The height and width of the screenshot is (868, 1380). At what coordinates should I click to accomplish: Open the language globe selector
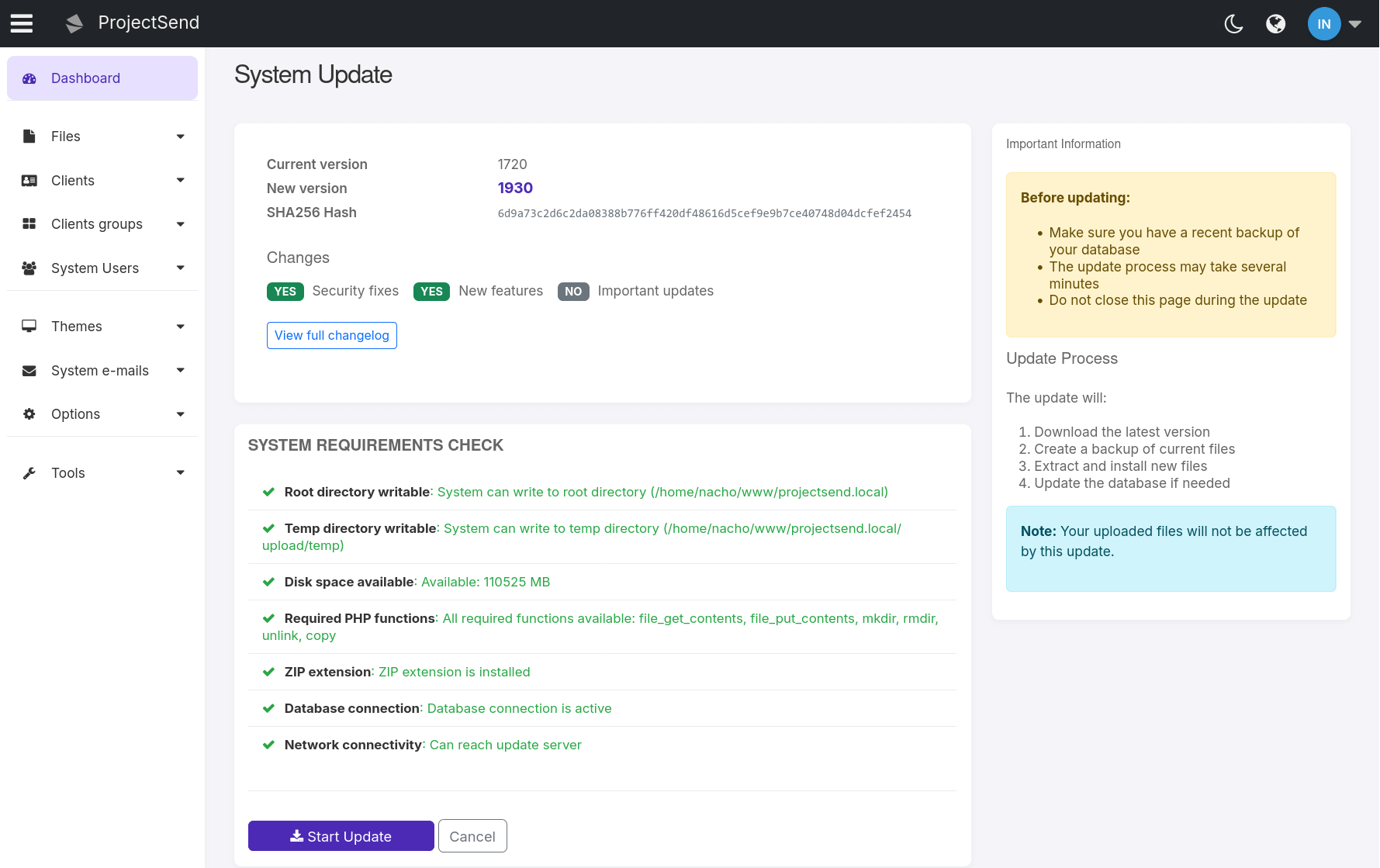coord(1276,23)
